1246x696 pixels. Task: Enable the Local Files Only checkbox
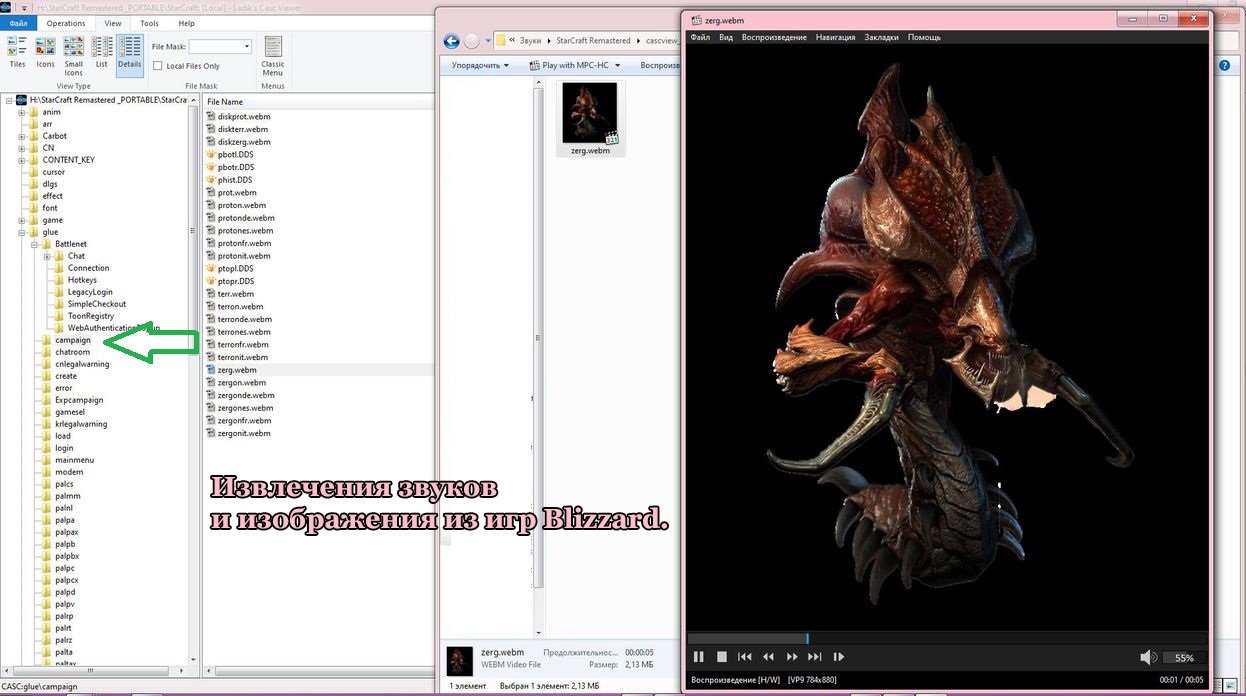158,66
